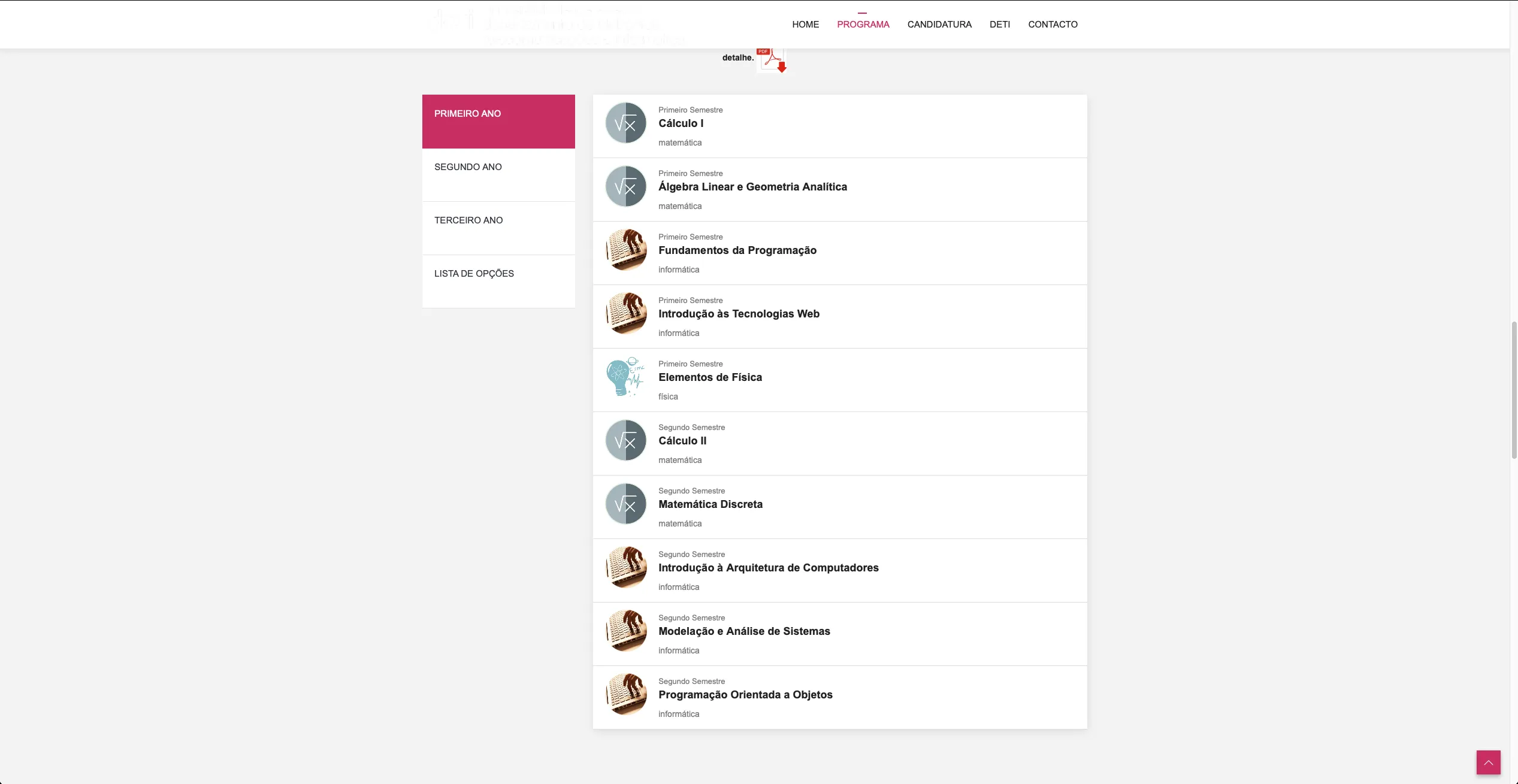
Task: Select the PRIMEIRO ANO tab
Action: point(498,122)
